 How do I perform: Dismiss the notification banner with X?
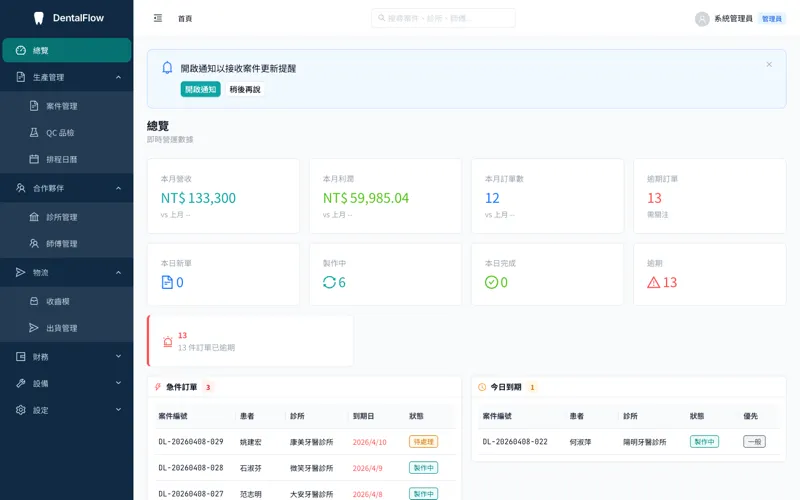pos(769,64)
